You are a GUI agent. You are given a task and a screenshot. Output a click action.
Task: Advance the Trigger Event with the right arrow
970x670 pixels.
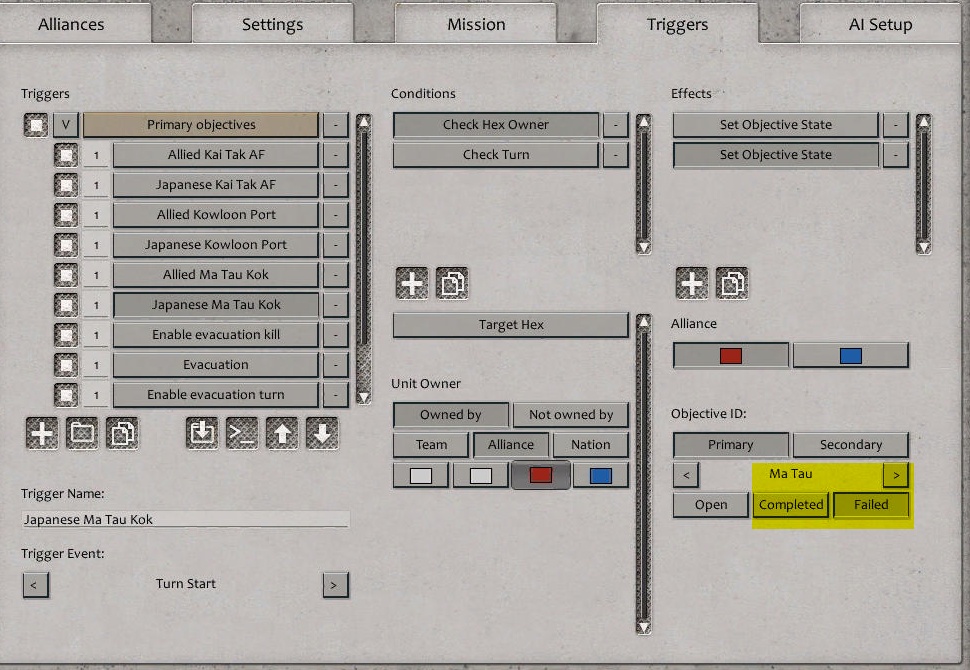click(x=336, y=584)
